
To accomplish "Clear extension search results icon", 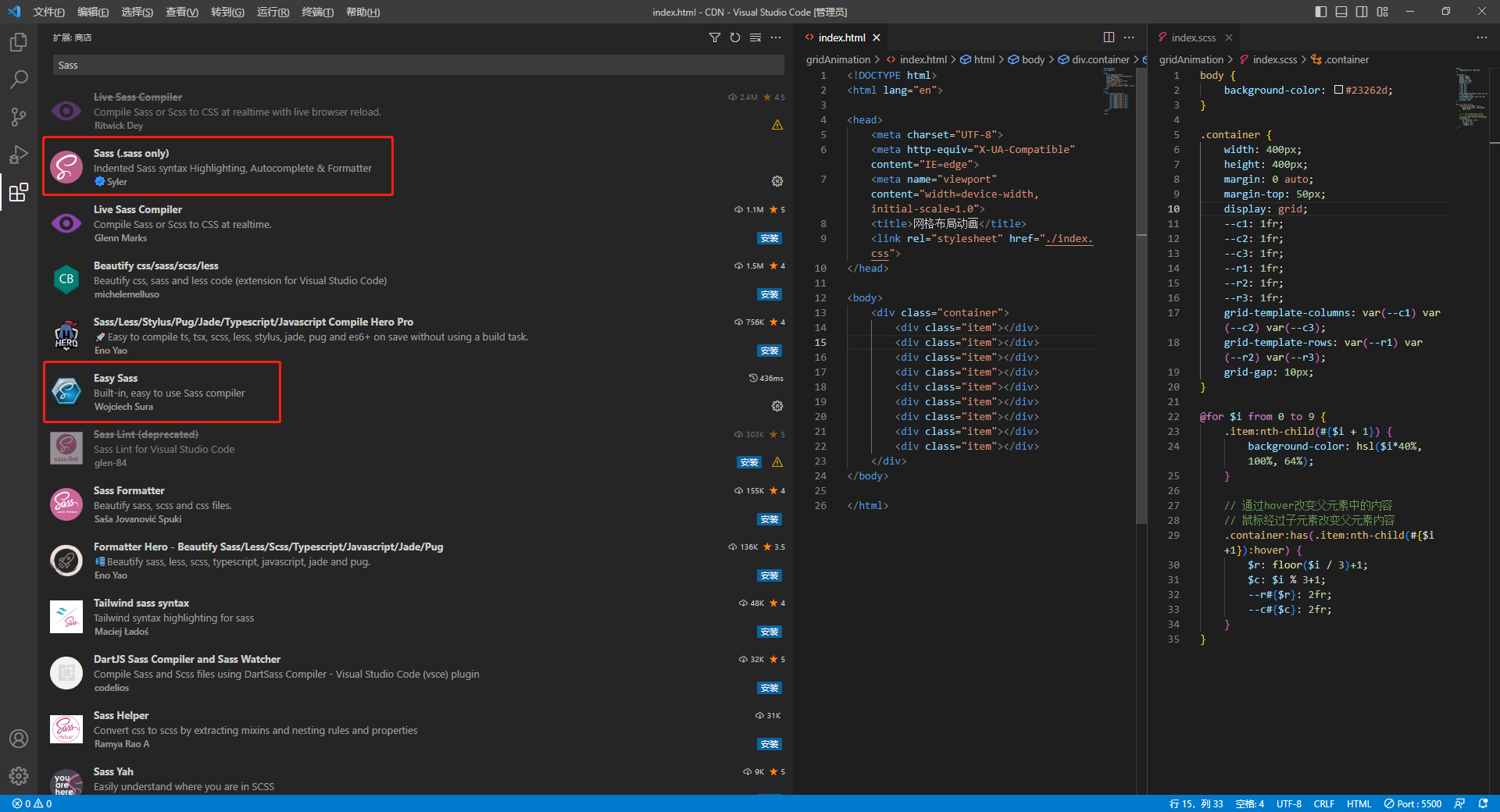I will (755, 37).
